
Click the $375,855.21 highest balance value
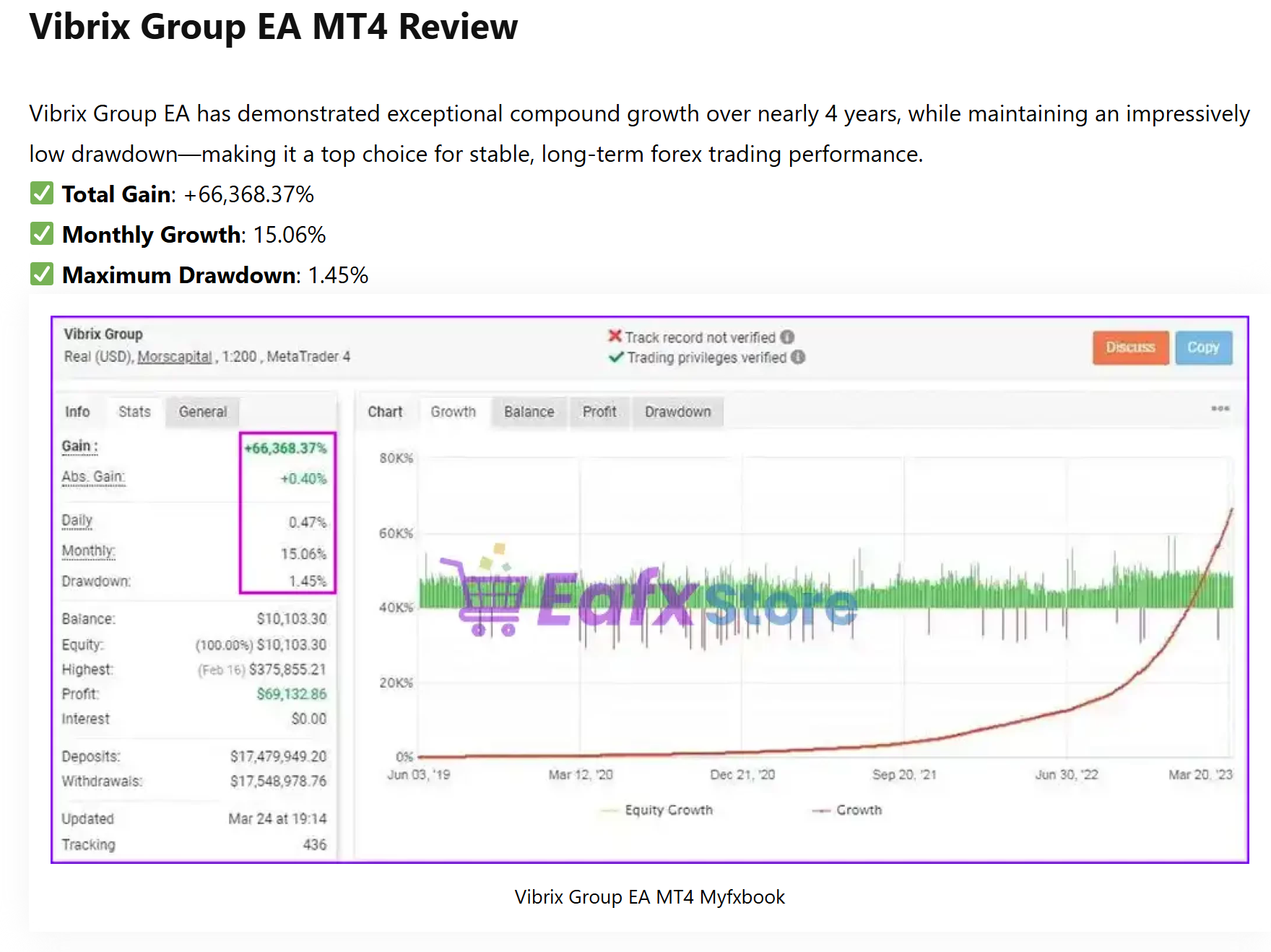click(x=287, y=670)
